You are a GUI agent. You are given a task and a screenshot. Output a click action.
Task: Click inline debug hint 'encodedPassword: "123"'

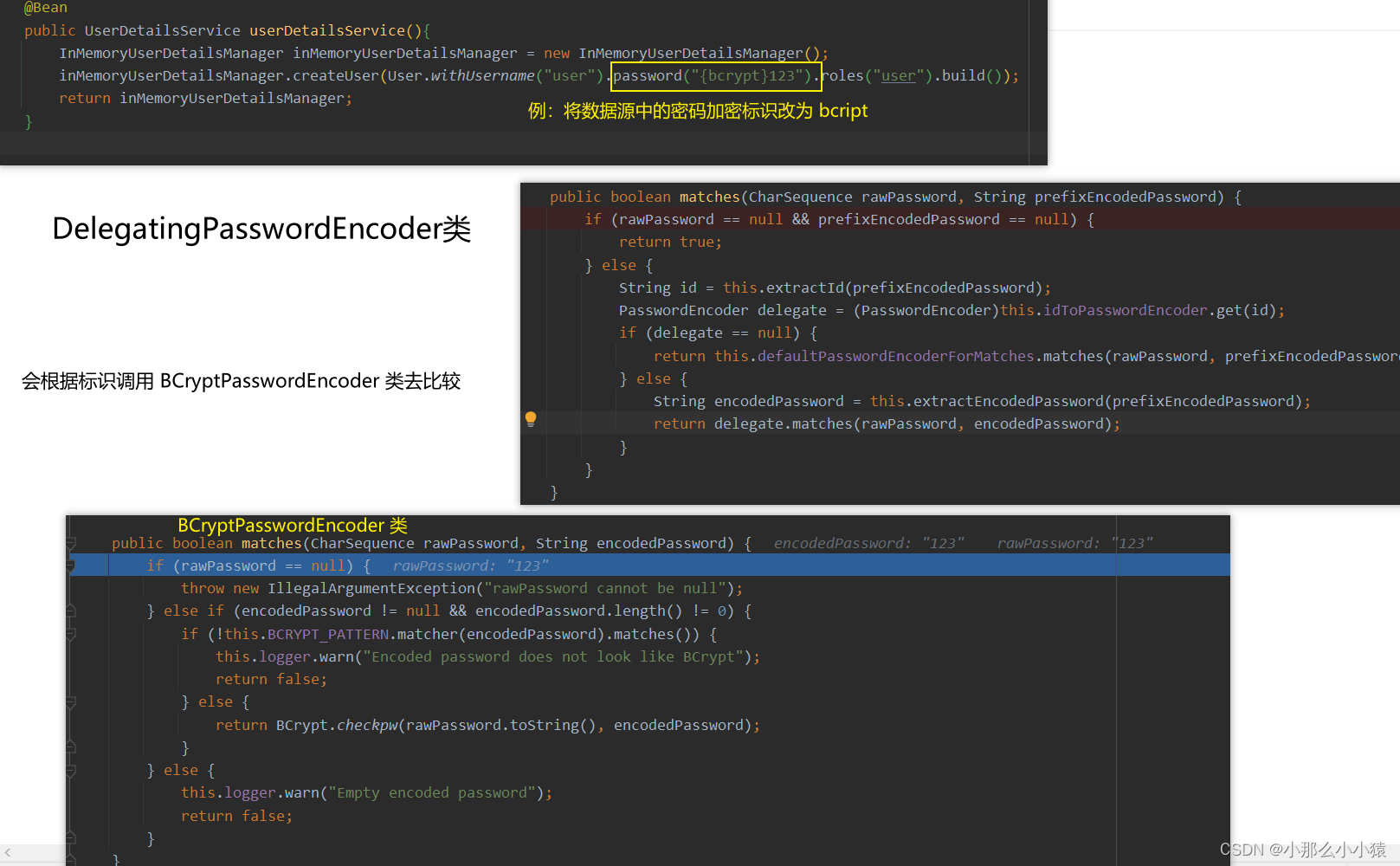click(868, 543)
